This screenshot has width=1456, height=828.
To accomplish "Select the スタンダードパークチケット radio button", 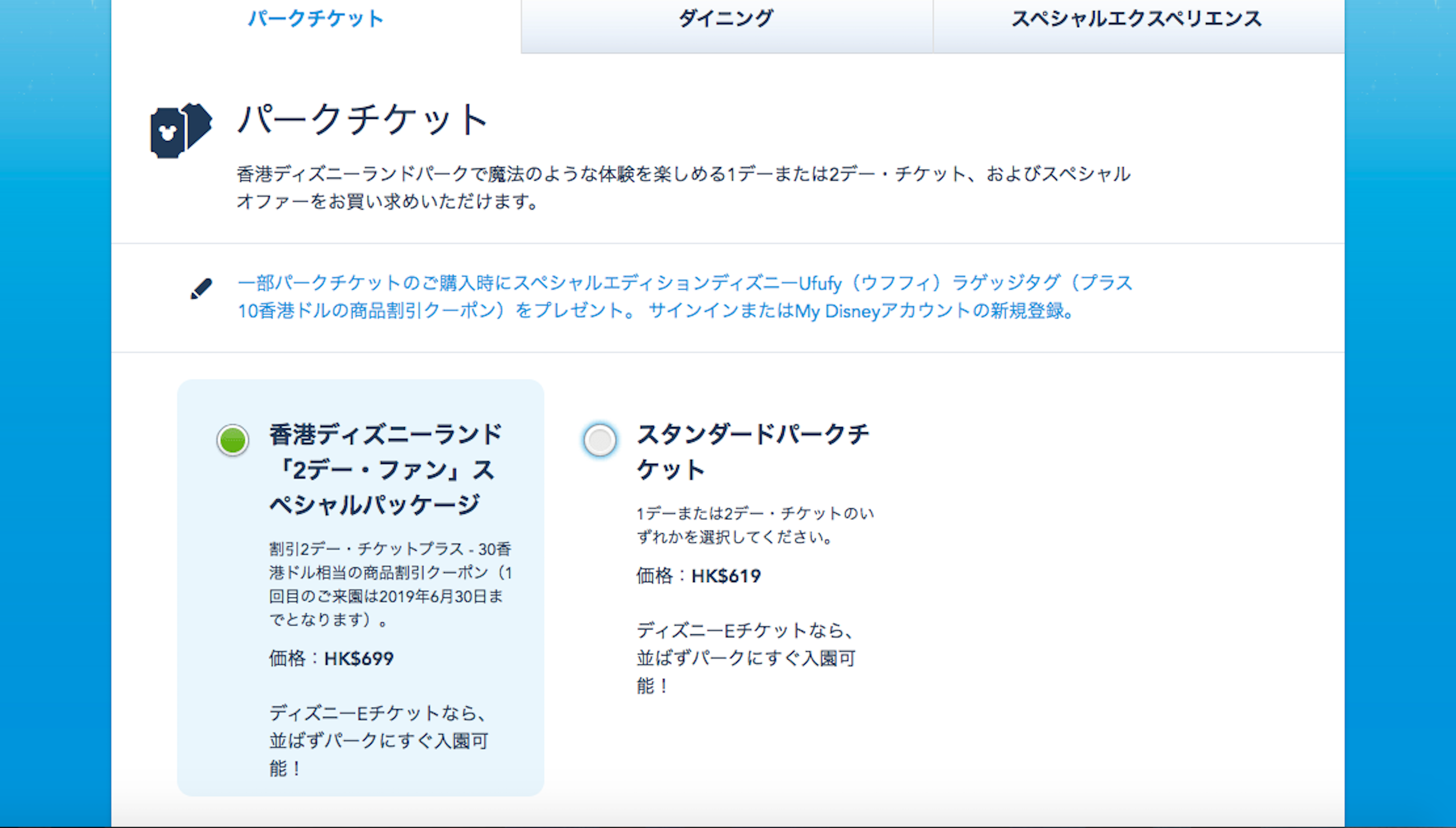I will click(600, 440).
